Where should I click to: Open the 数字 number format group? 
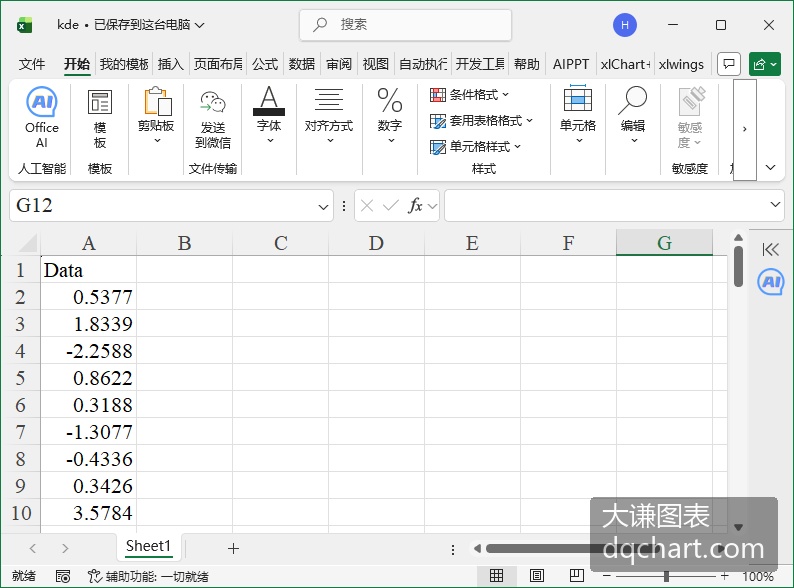[390, 115]
